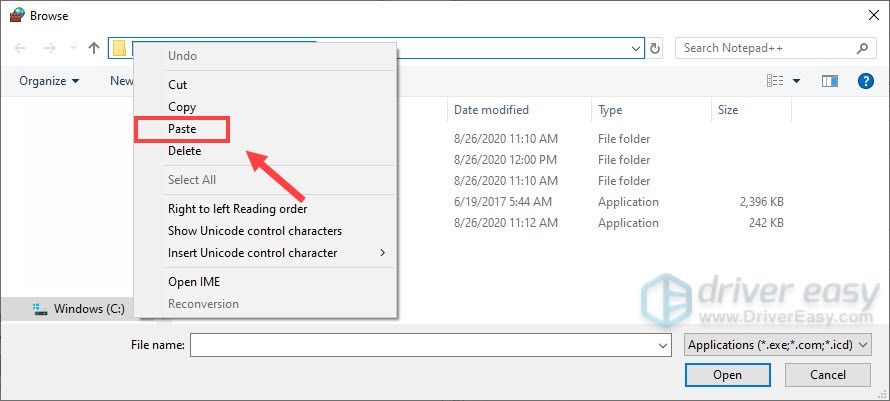
Task: Change the view layout icon
Action: pos(775,81)
